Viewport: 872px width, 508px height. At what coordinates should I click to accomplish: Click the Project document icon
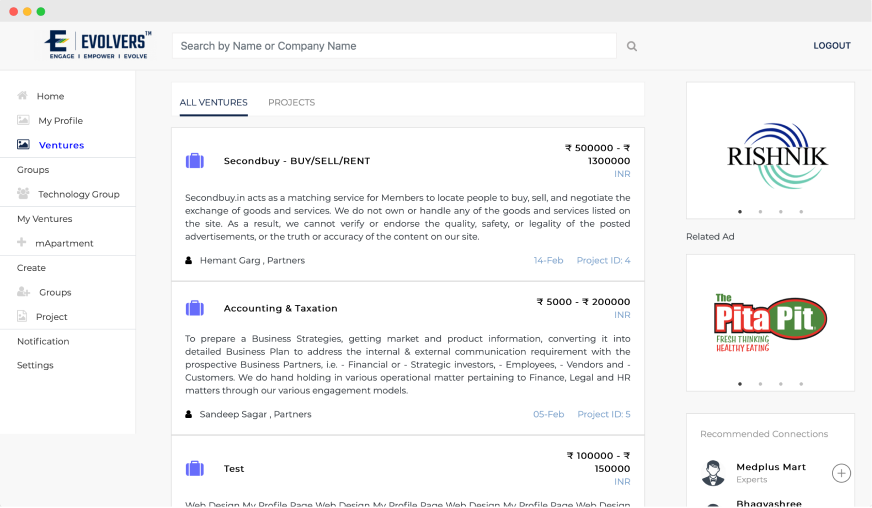tap(22, 316)
